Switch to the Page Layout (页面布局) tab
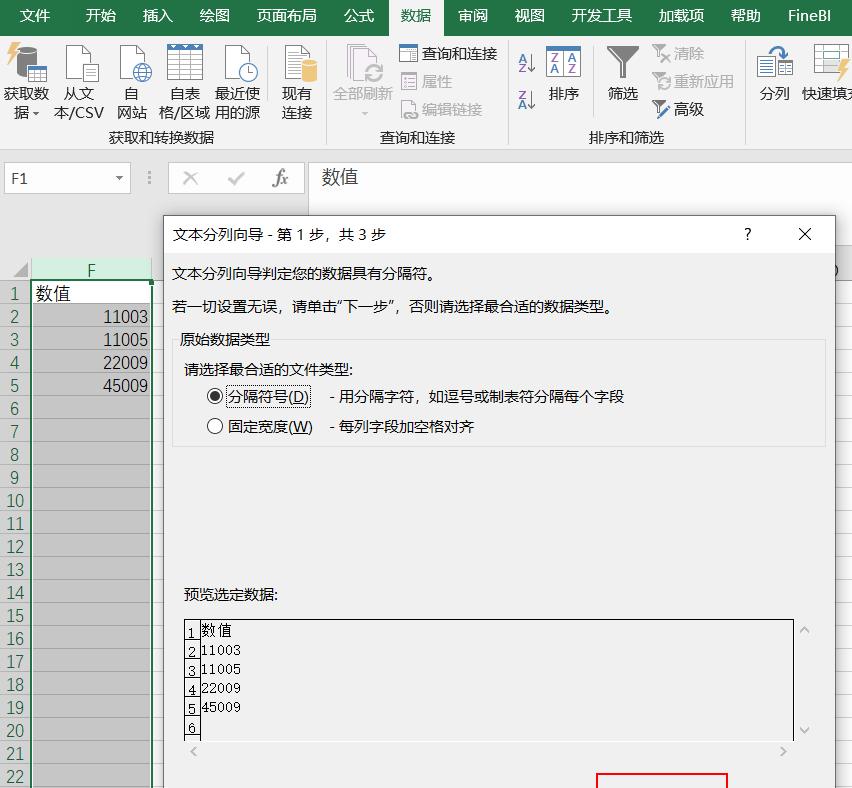Image resolution: width=852 pixels, height=788 pixels. coord(286,16)
